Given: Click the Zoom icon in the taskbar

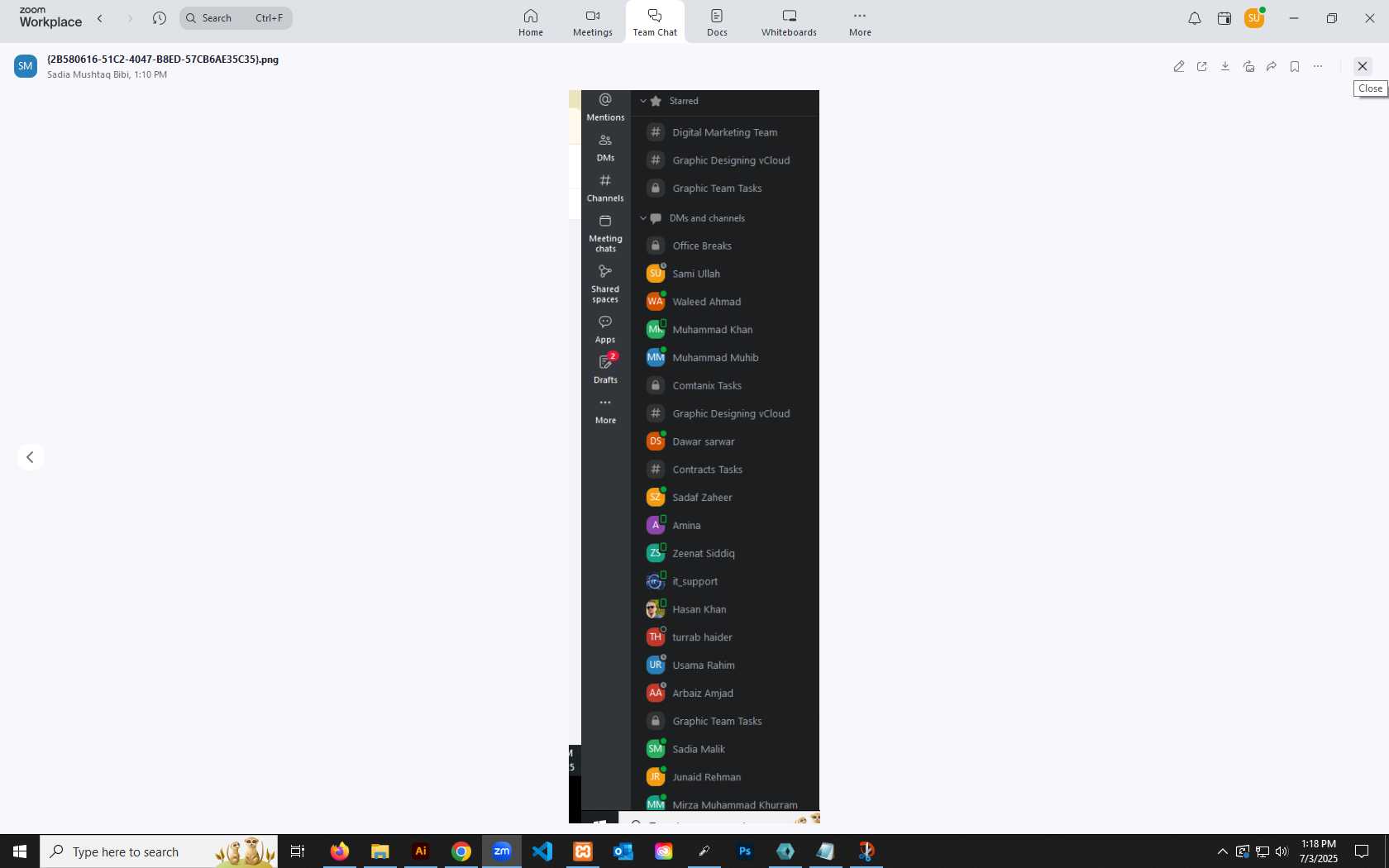Looking at the screenshot, I should [502, 851].
